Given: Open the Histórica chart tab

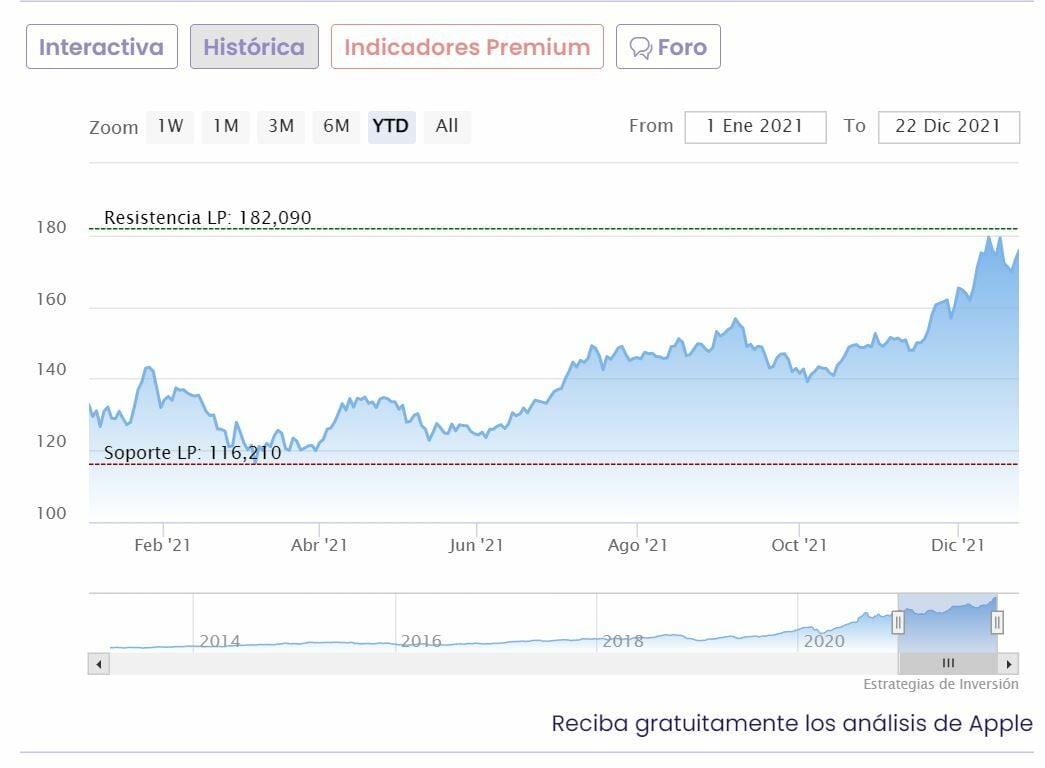Looking at the screenshot, I should pyautogui.click(x=254, y=47).
